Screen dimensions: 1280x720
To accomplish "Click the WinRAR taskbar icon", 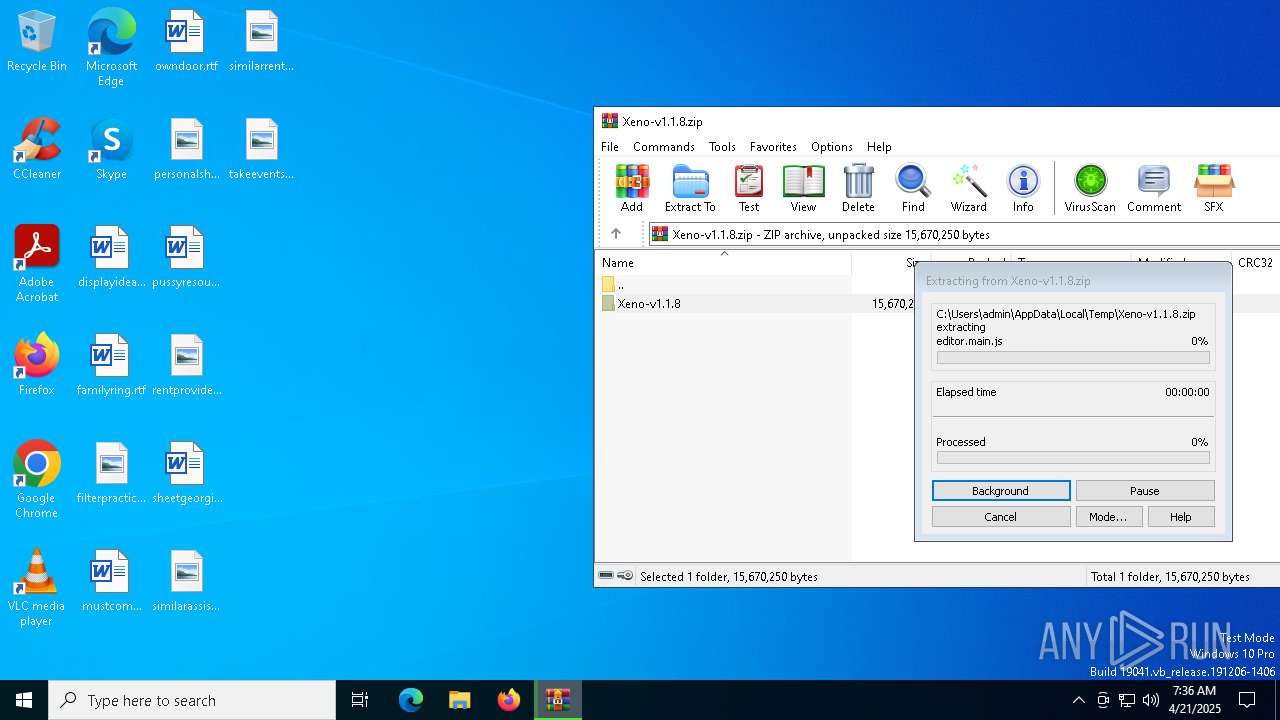I will click(557, 700).
